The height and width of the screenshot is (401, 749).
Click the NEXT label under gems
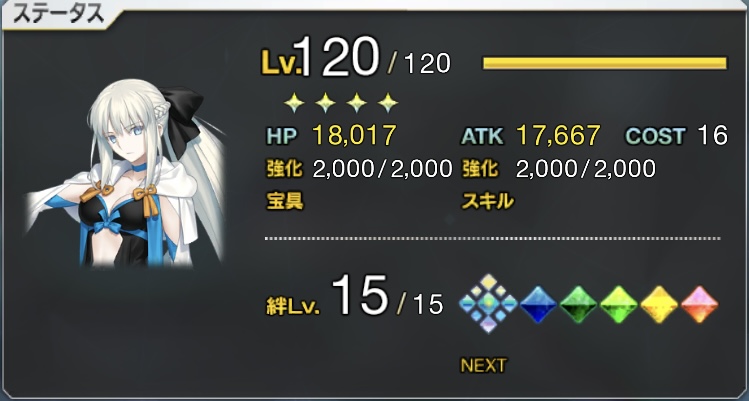pos(483,366)
